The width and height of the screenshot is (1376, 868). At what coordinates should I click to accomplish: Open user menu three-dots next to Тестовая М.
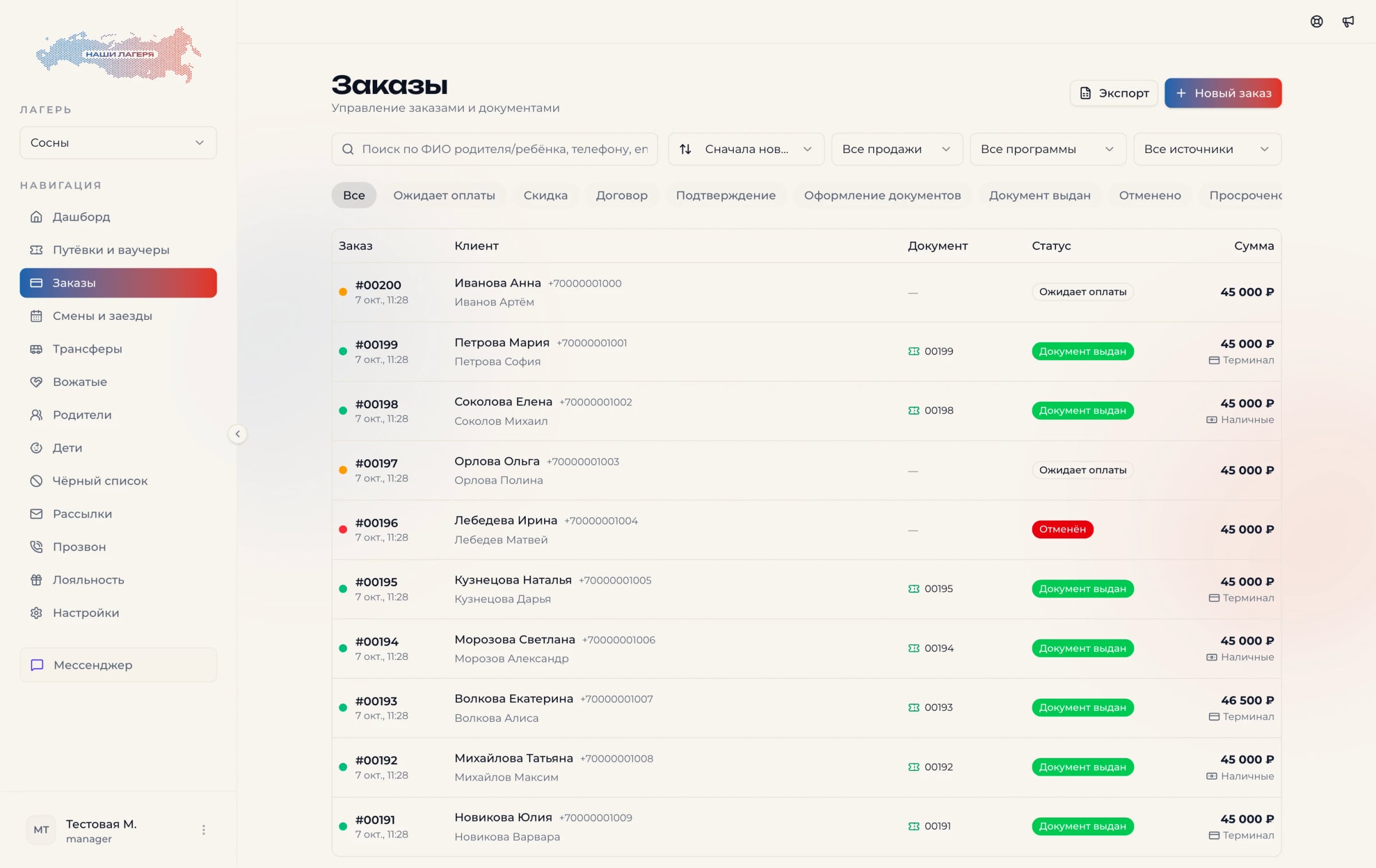[204, 830]
